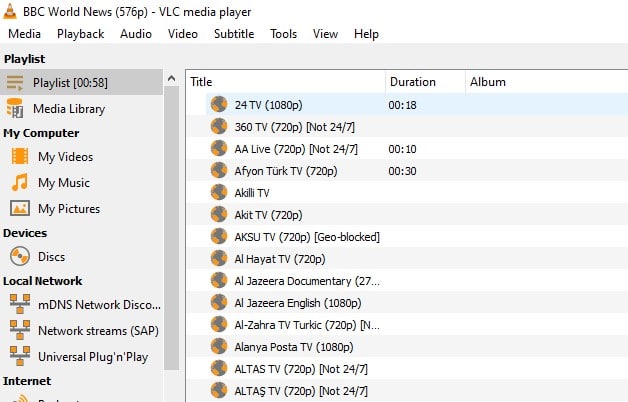Open the Video menu

point(183,34)
